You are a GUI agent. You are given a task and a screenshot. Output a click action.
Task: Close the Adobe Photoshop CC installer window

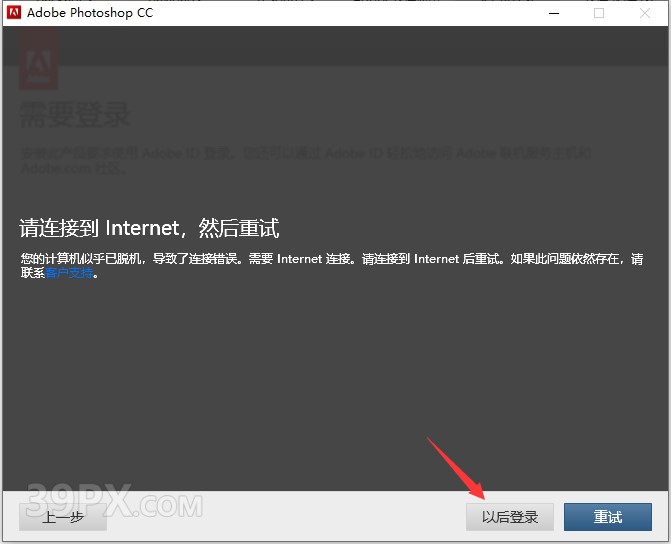[645, 13]
